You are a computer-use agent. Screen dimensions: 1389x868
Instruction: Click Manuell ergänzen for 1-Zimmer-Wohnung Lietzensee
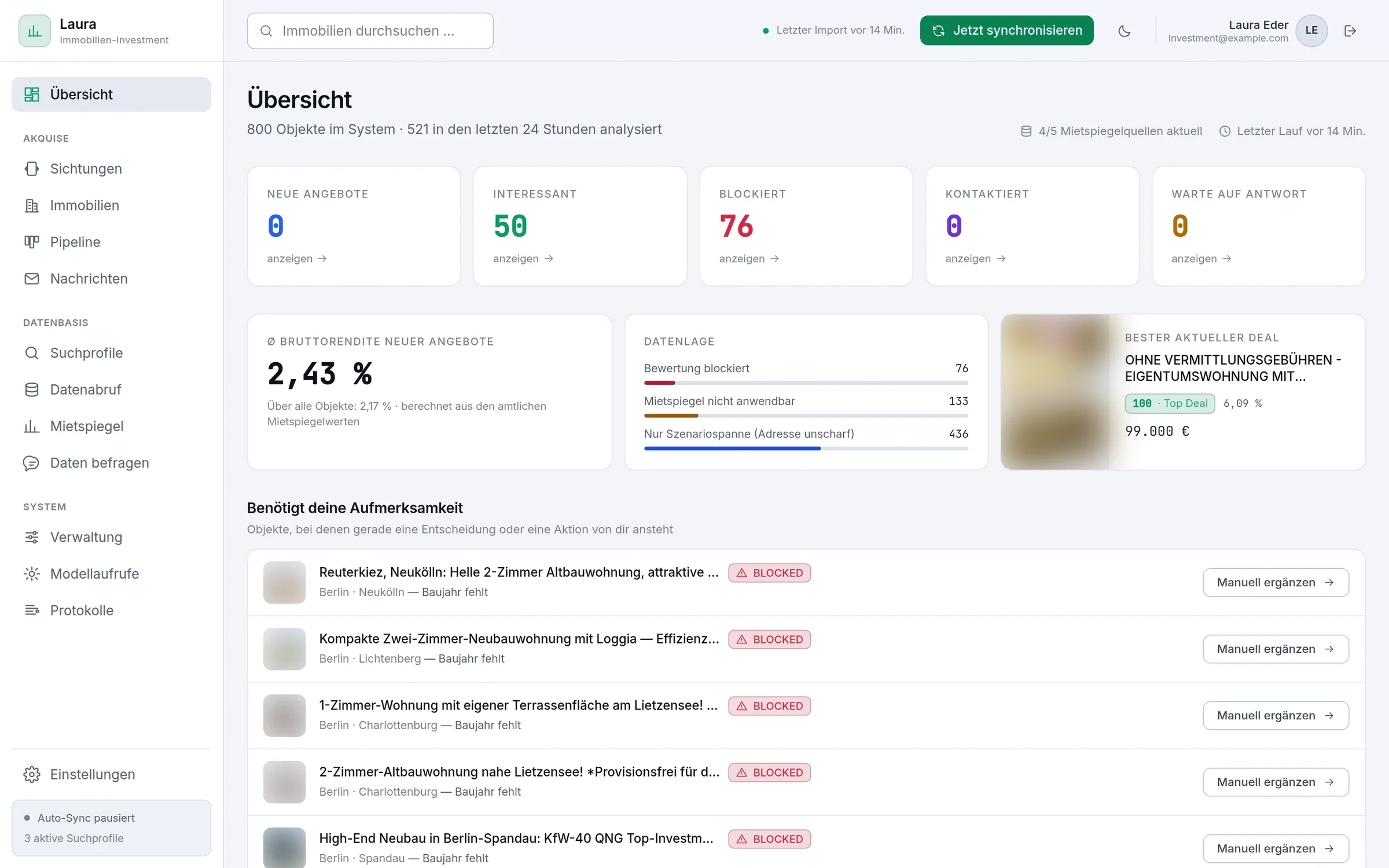pyautogui.click(x=1276, y=715)
